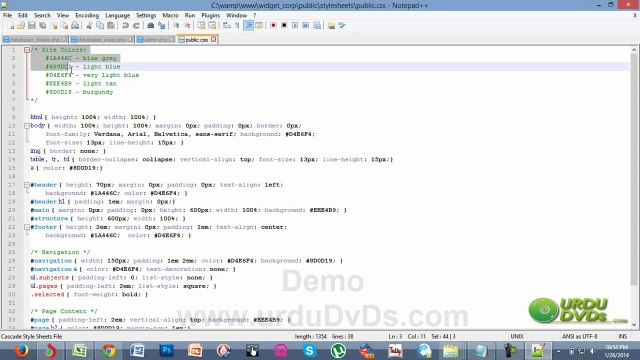Open the Language menu
This screenshot has height=360, width=640.
[117, 16]
